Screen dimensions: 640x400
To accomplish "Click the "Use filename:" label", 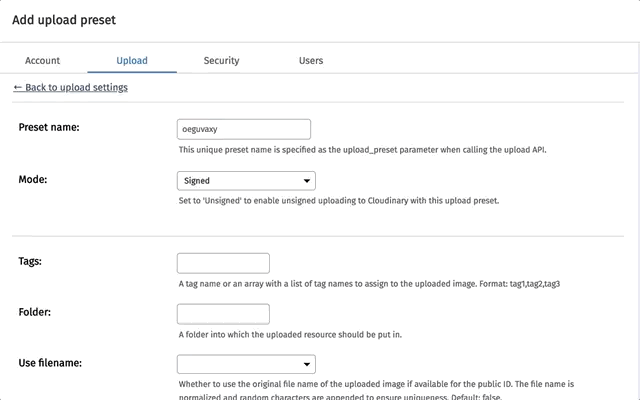I will 50,363.
